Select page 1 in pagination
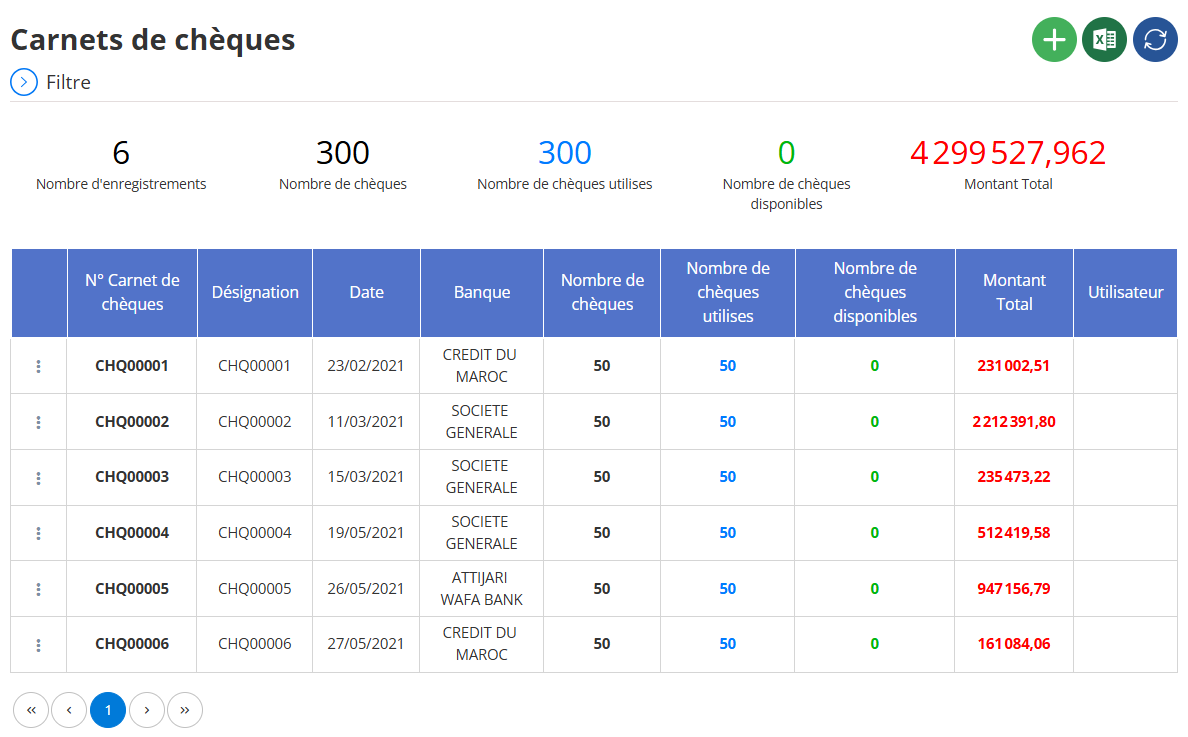This screenshot has width=1188, height=737. 108,710
